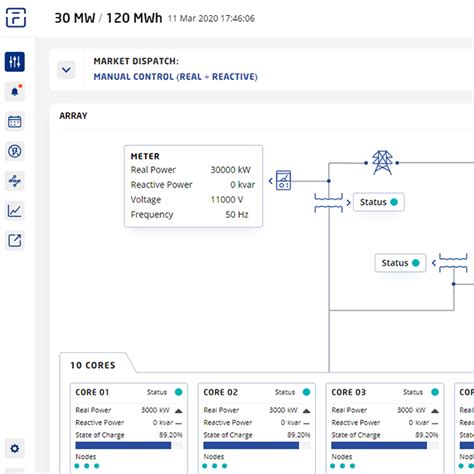
Task: Click the external link export icon
Action: [15, 240]
